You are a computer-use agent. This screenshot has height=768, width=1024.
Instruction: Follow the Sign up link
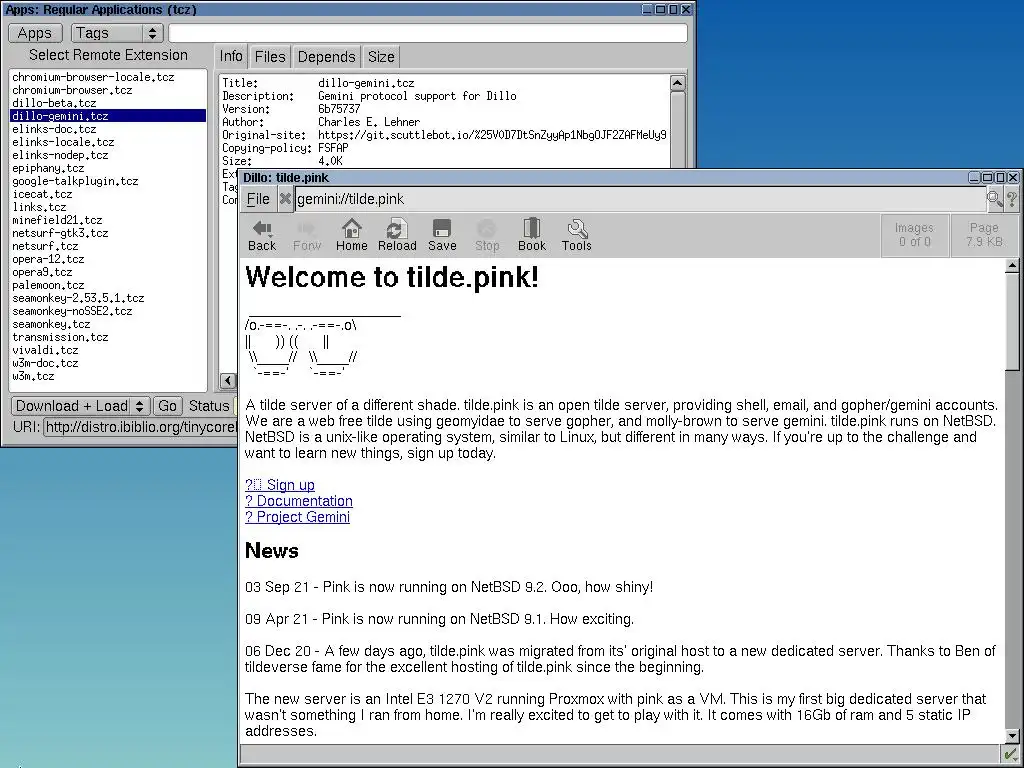tap(280, 485)
